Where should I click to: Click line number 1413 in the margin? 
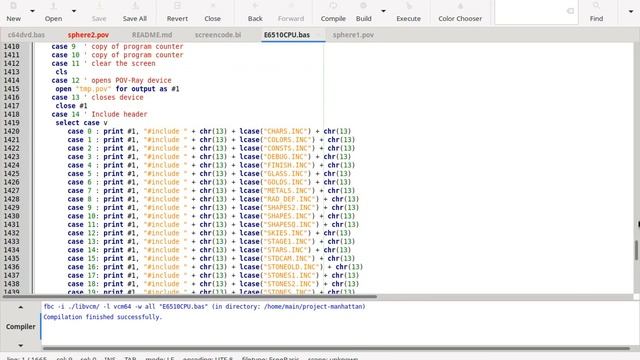(x=12, y=72)
